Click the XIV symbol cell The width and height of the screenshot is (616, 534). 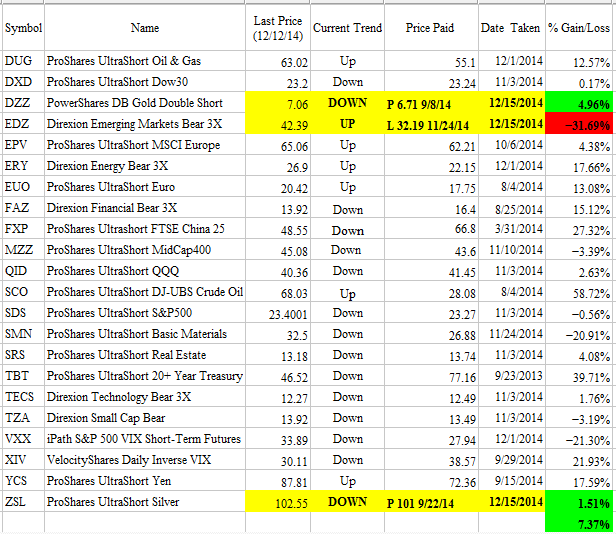coord(23,460)
